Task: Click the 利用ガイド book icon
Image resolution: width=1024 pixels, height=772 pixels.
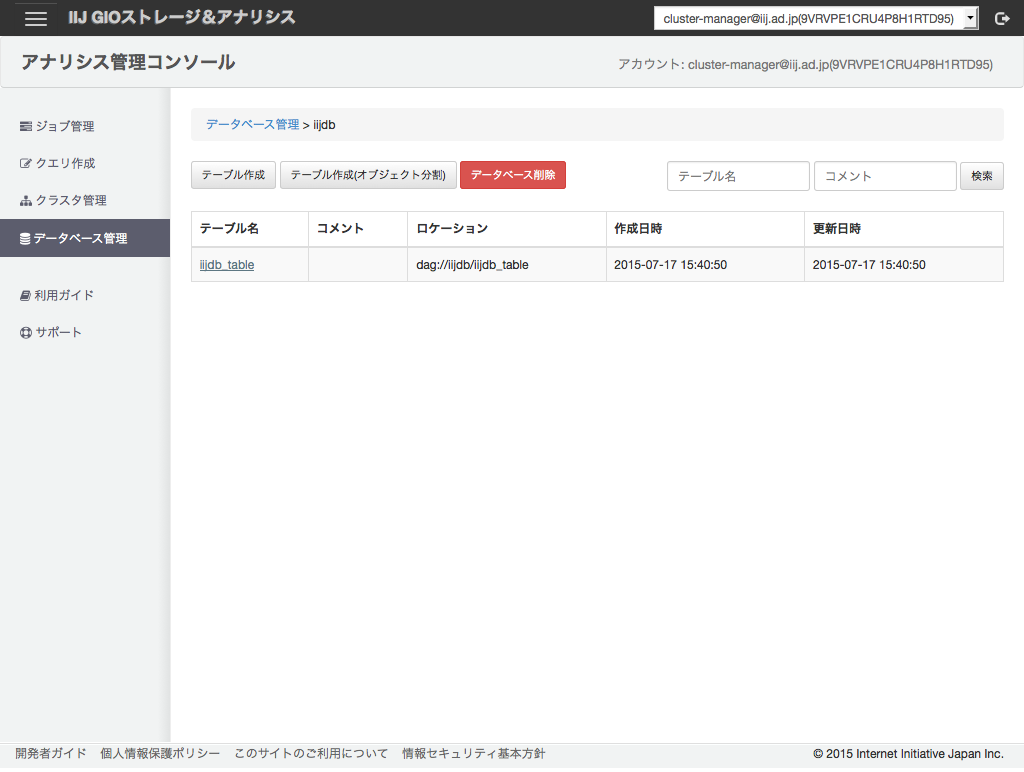Action: click(25, 295)
